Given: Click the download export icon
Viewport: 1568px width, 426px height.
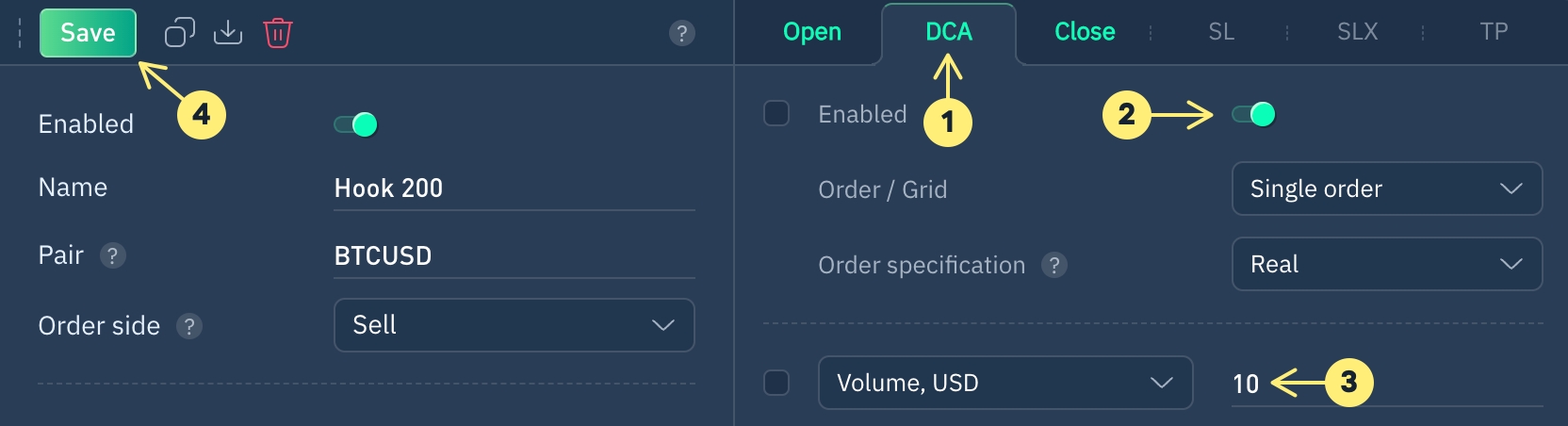Looking at the screenshot, I should (x=228, y=33).
